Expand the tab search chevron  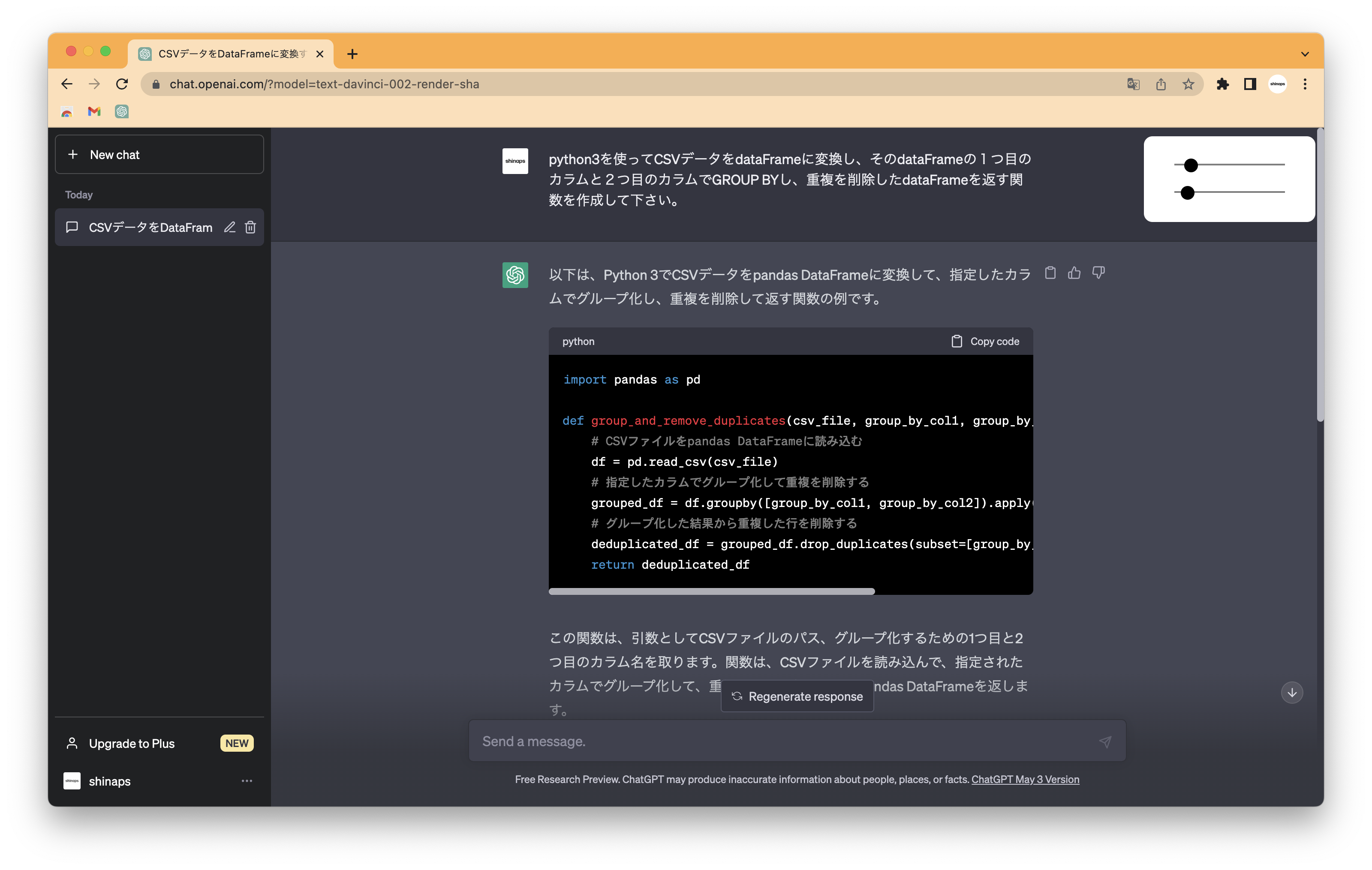(1305, 55)
